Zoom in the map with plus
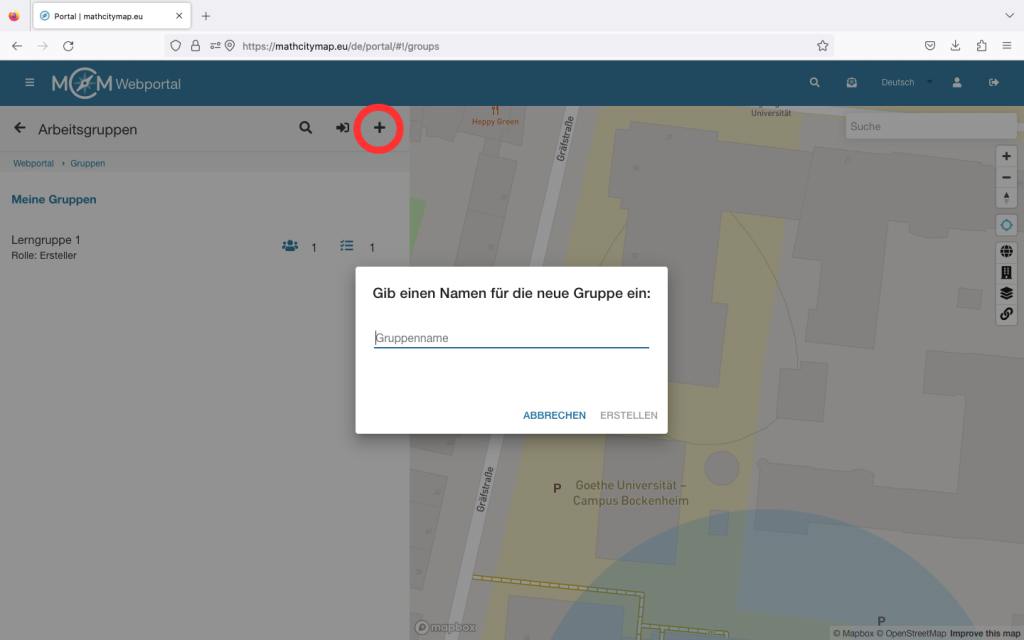Viewport: 1024px width, 640px height. [x=1006, y=156]
